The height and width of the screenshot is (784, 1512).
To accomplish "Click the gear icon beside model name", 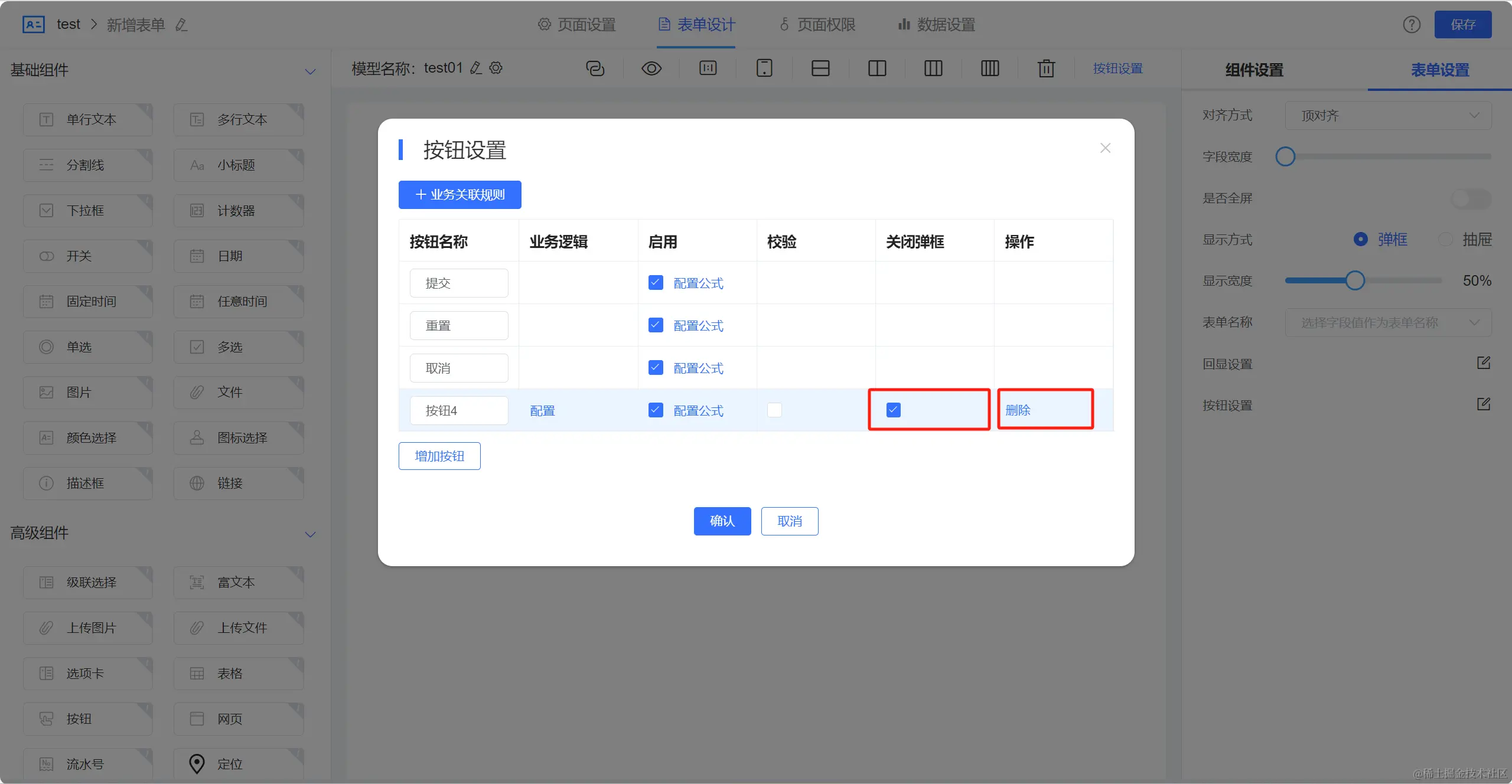I will click(496, 68).
